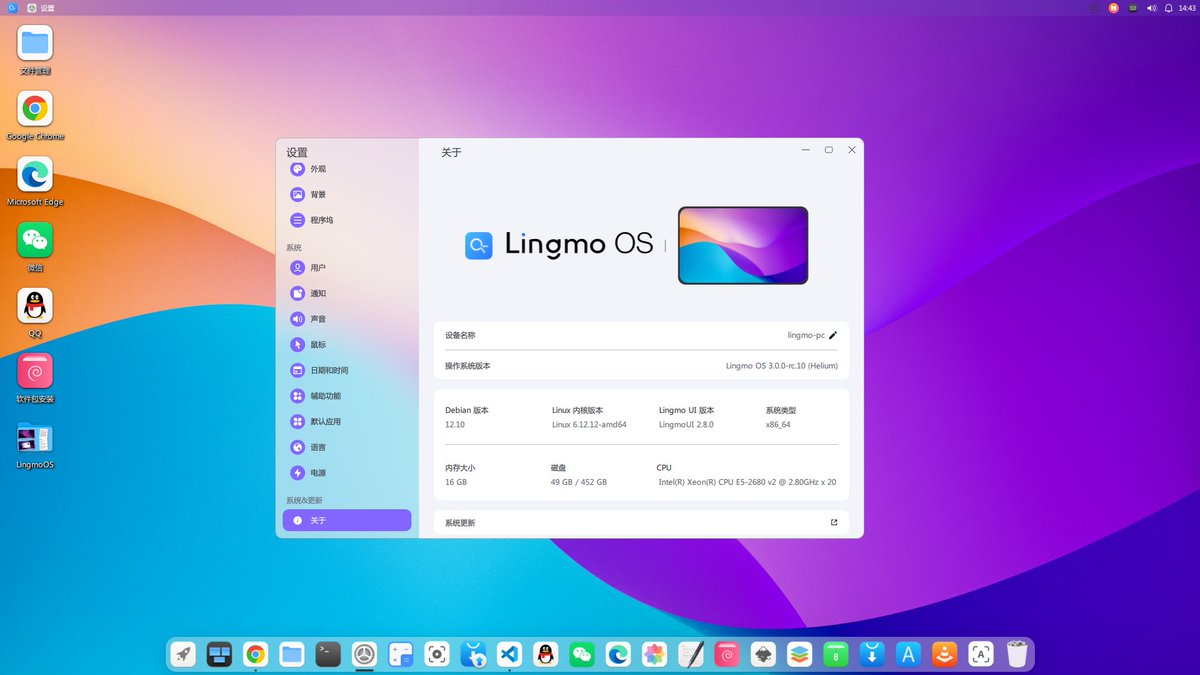
Task: Open the photos flower icon in dock
Action: 654,655
